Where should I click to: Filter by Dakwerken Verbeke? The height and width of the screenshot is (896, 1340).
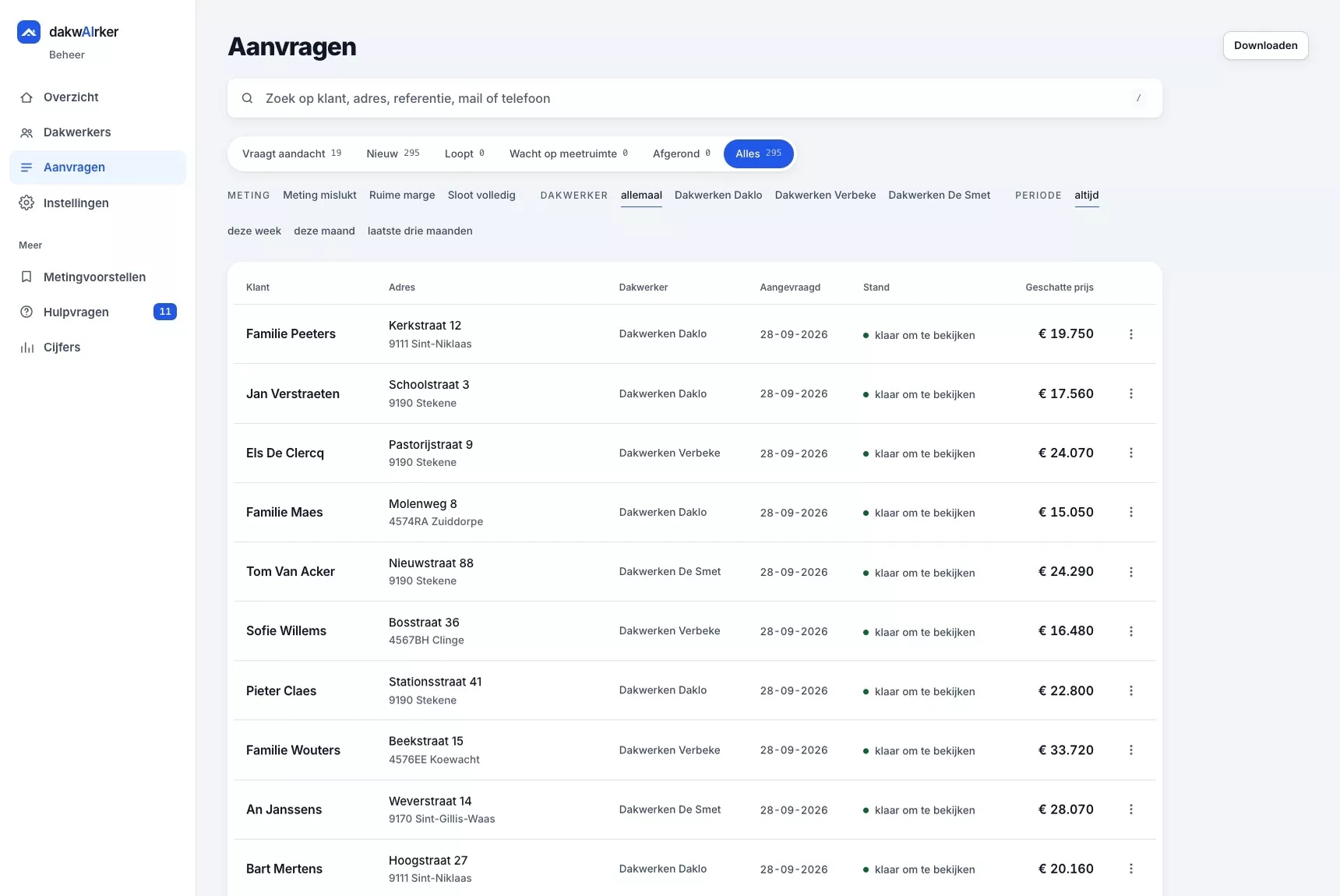(825, 196)
